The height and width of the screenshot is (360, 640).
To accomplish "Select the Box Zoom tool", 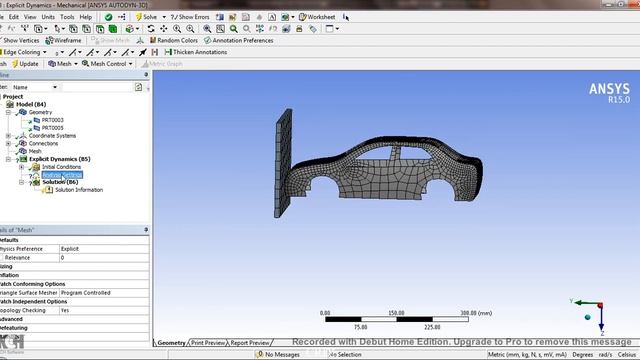I will [x=190, y=29].
